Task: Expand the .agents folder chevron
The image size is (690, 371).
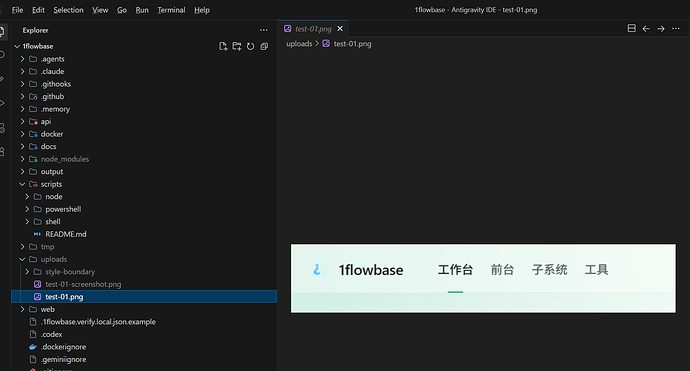Action: coord(22,59)
